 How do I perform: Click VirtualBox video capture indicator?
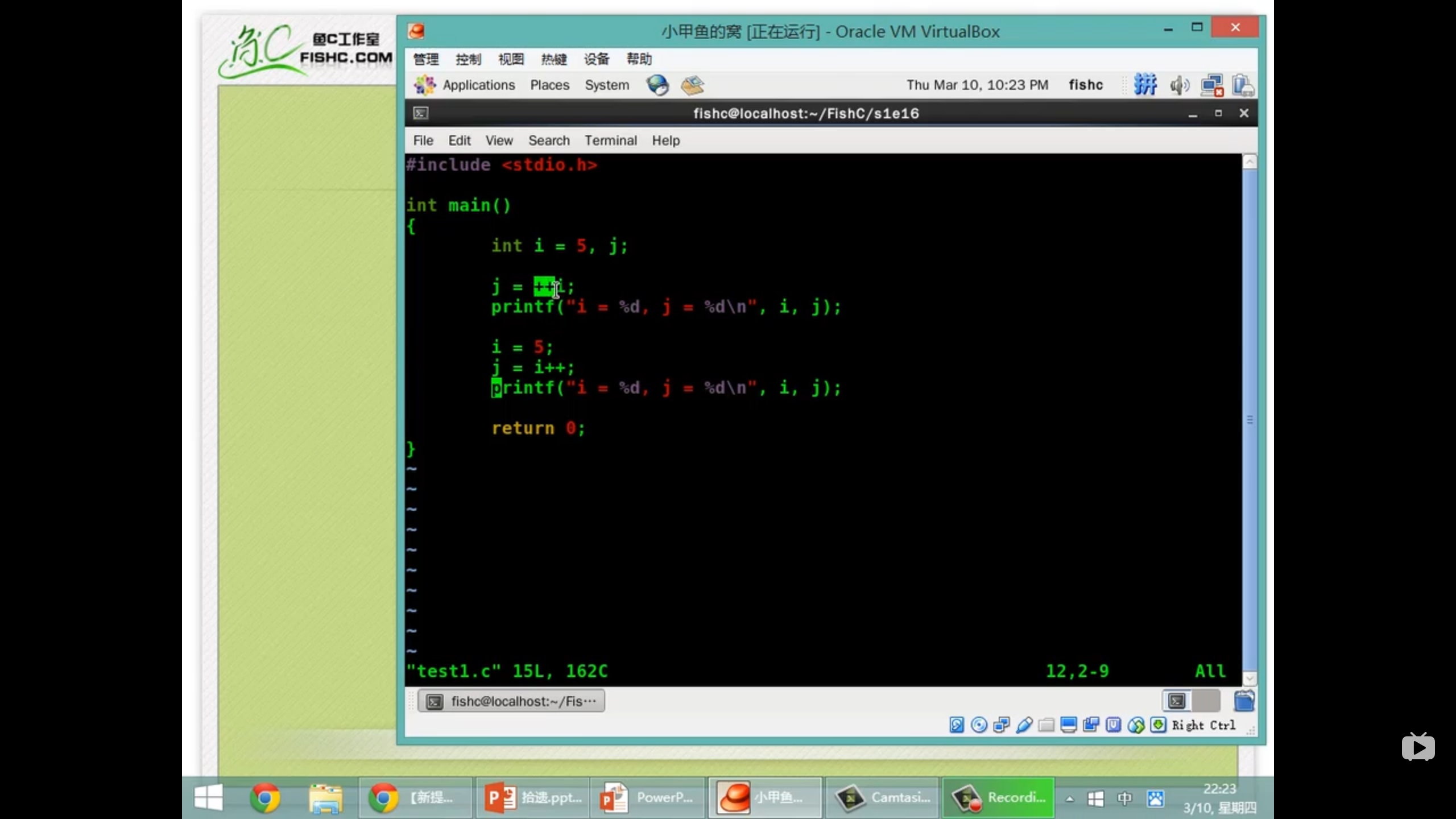1091,725
